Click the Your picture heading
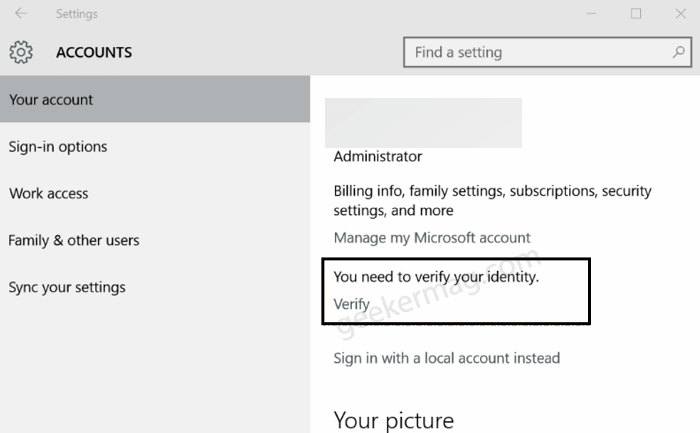Image resolution: width=700 pixels, height=433 pixels. pos(394,421)
